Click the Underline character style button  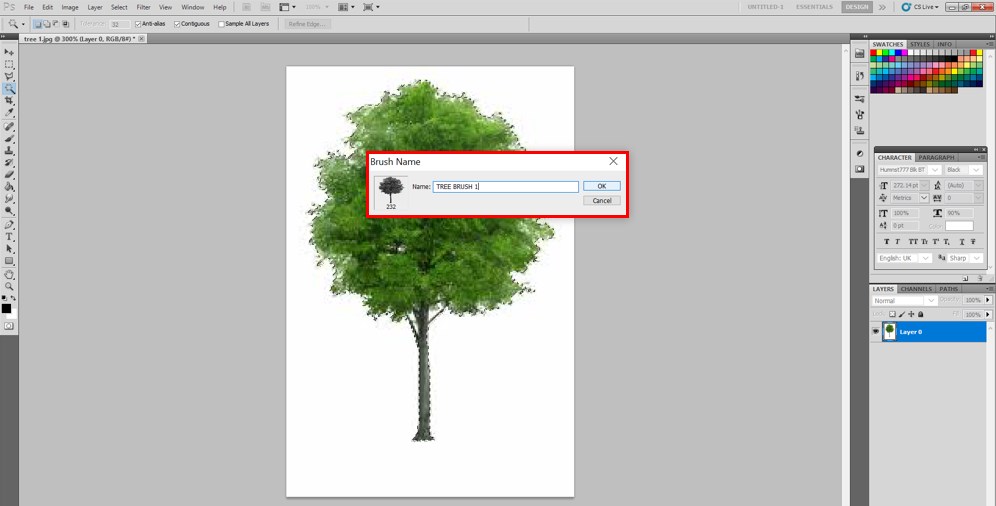[962, 242]
